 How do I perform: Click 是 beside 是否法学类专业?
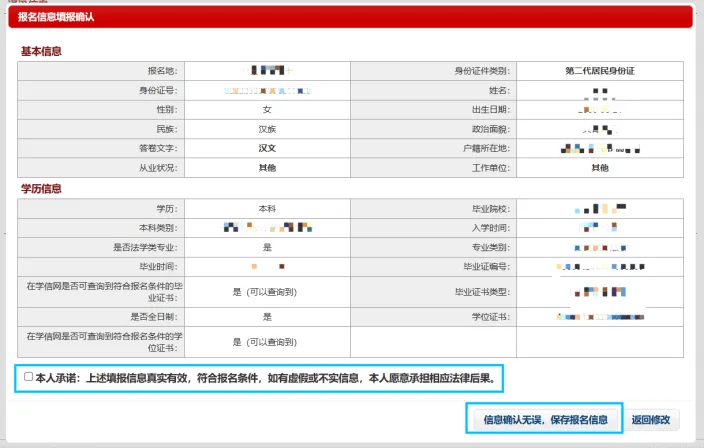coord(267,247)
